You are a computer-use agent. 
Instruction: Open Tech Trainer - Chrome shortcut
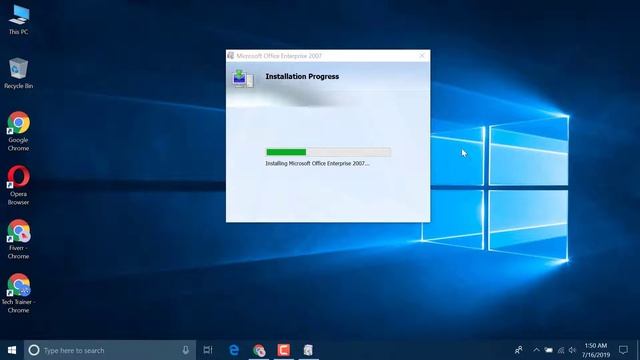[18, 293]
